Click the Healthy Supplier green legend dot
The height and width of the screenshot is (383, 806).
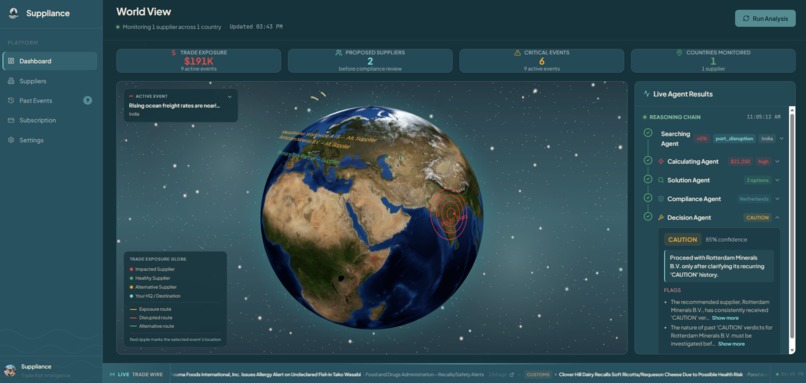pyautogui.click(x=132, y=278)
